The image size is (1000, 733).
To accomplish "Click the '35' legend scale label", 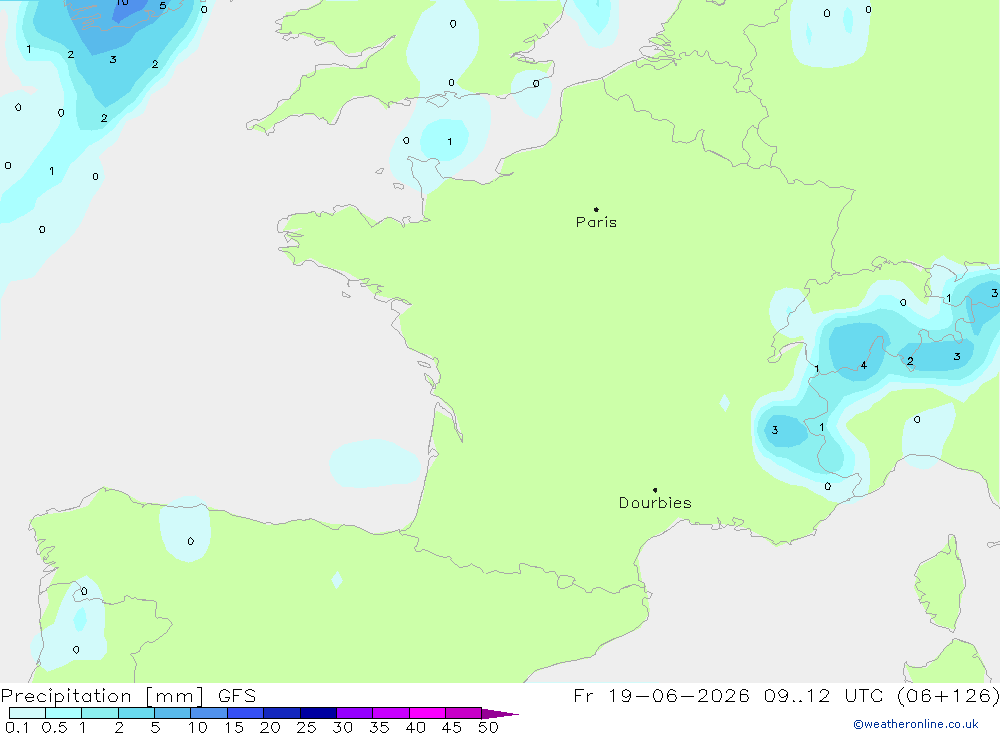I will click(379, 727).
